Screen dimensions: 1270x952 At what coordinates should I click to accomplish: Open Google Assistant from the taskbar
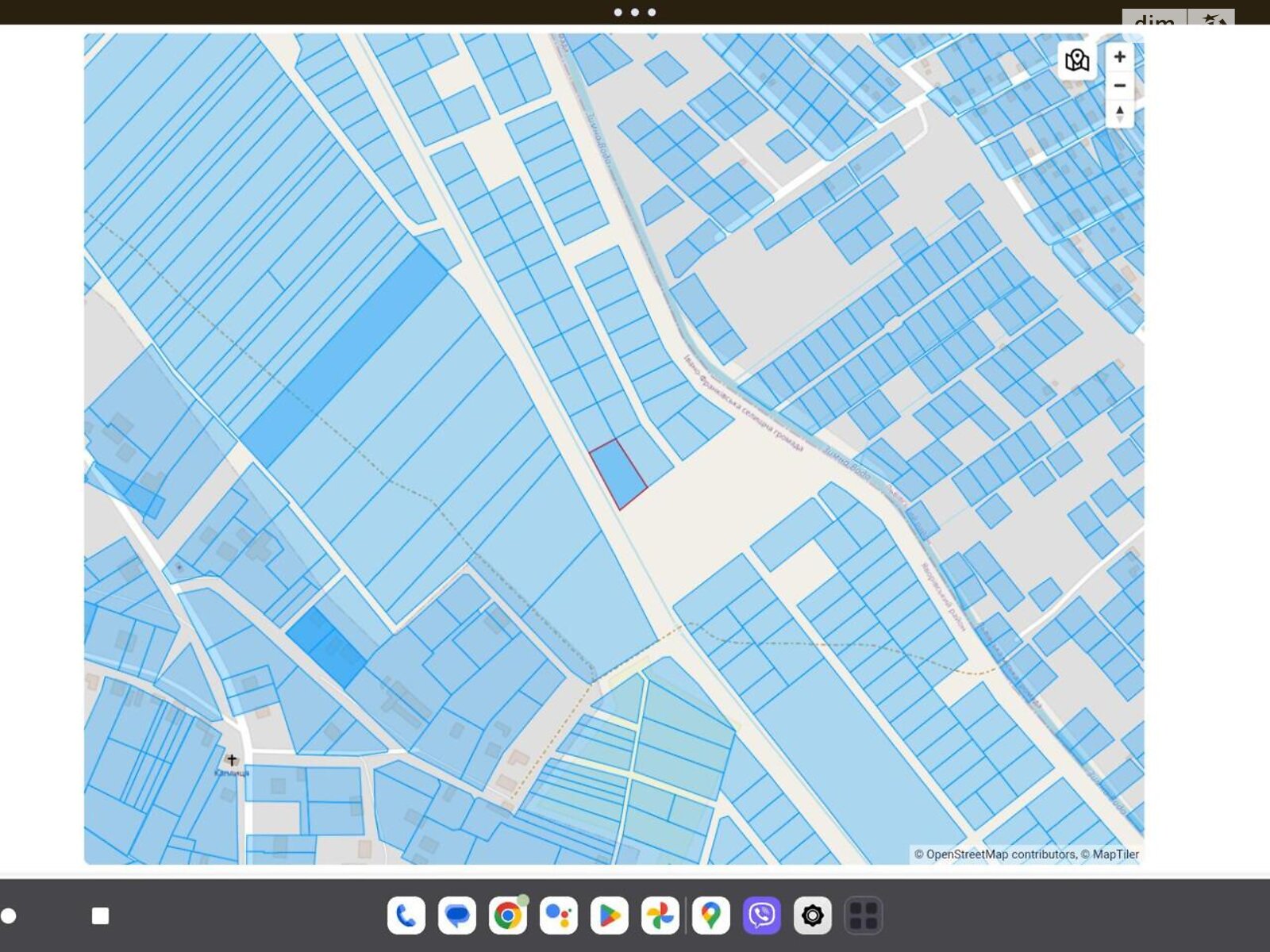point(558,916)
